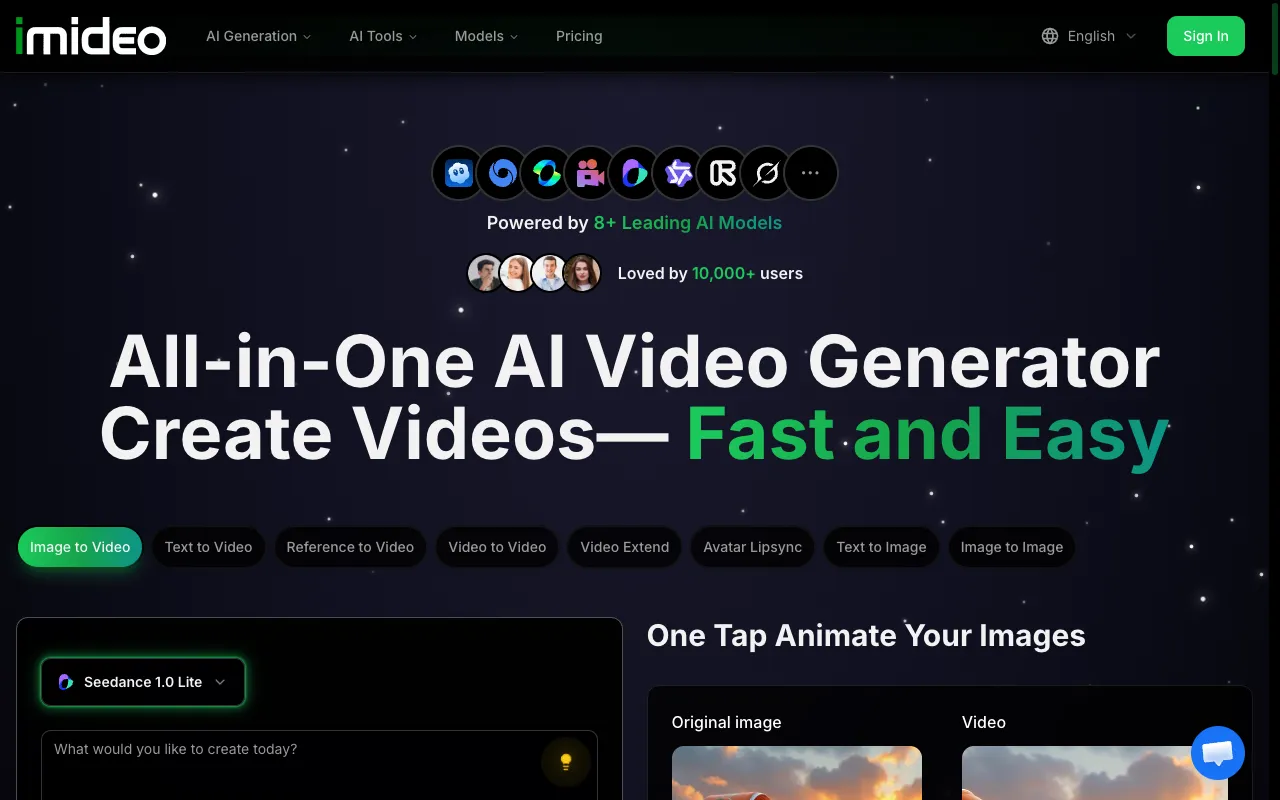Screen dimensions: 1280x800
Task: Enable the Image to Image mode
Action: click(1011, 547)
